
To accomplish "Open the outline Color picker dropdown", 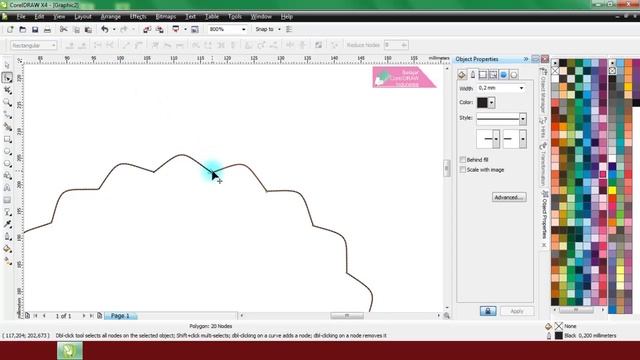I will (x=491, y=102).
